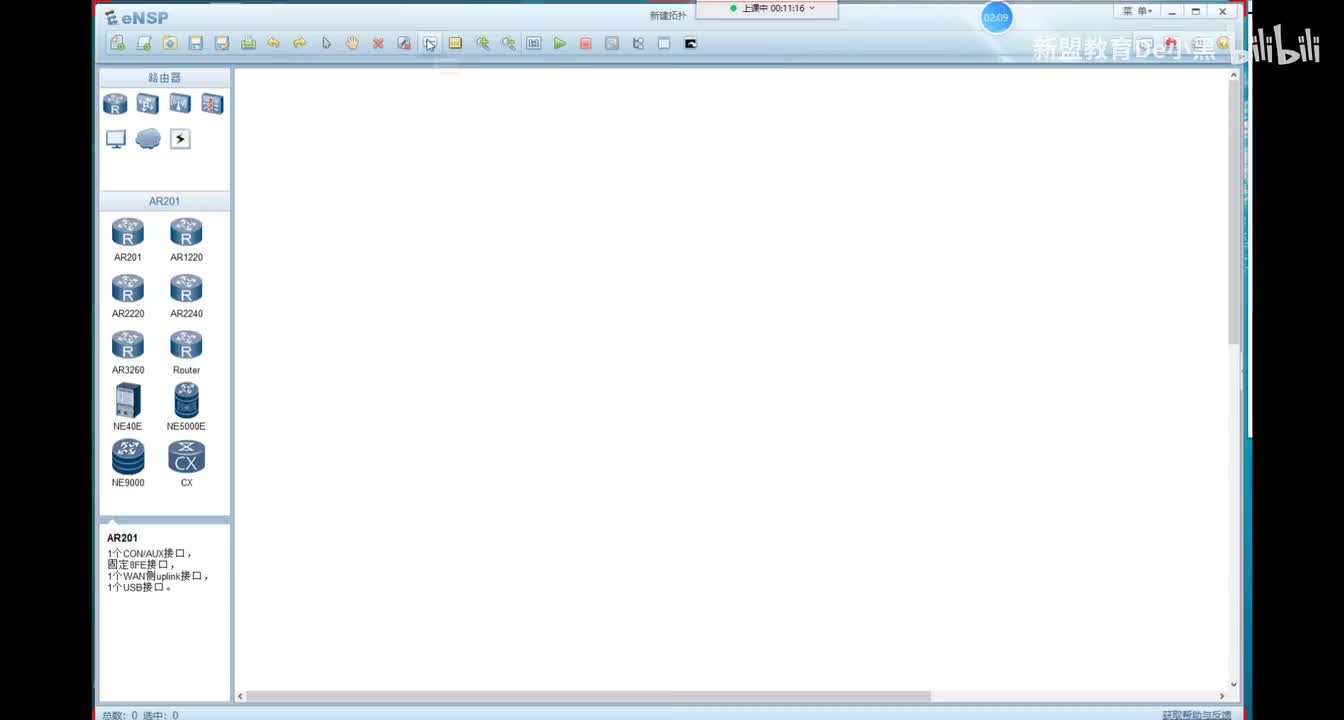Pick the NE9000 device
The height and width of the screenshot is (720, 1344).
pos(128,464)
